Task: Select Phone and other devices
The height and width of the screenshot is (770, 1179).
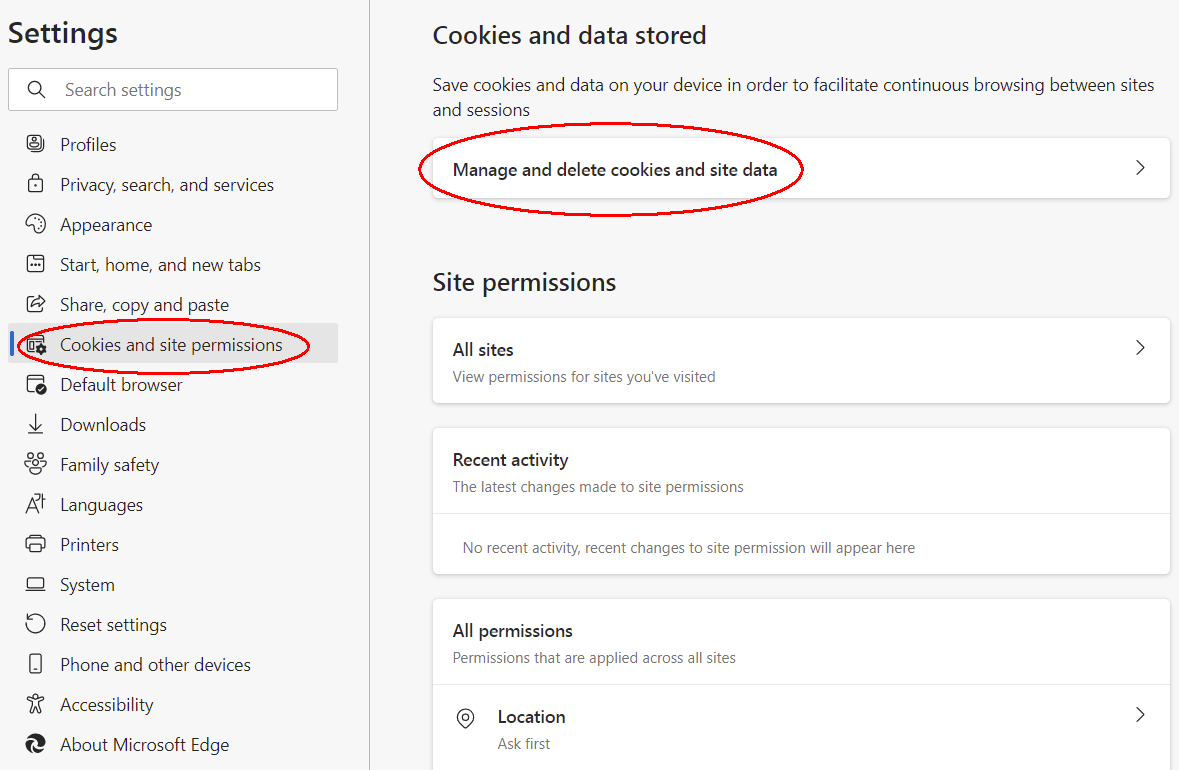Action: coord(155,665)
